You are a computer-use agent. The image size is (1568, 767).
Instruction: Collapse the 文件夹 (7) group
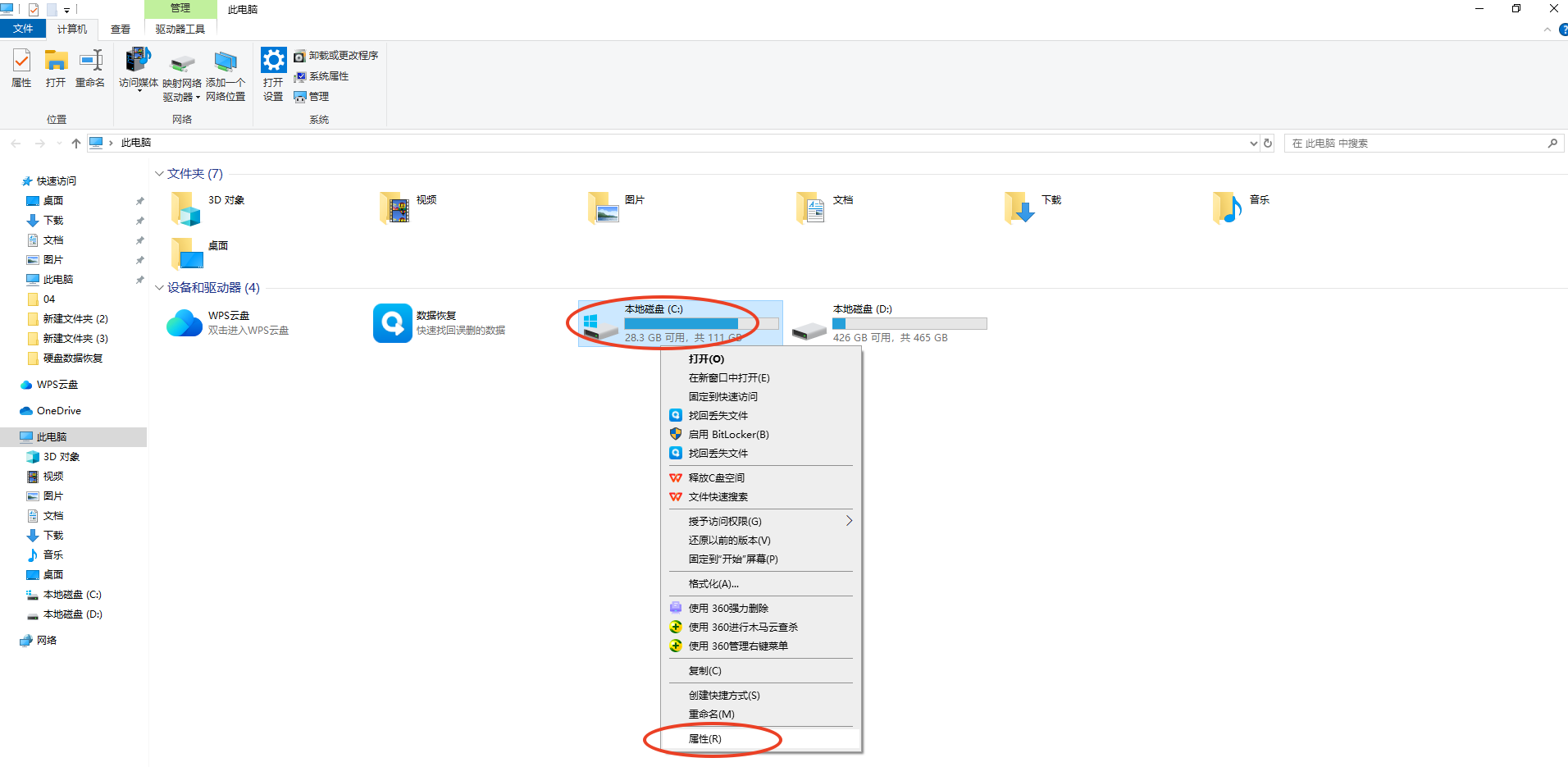[x=159, y=174]
